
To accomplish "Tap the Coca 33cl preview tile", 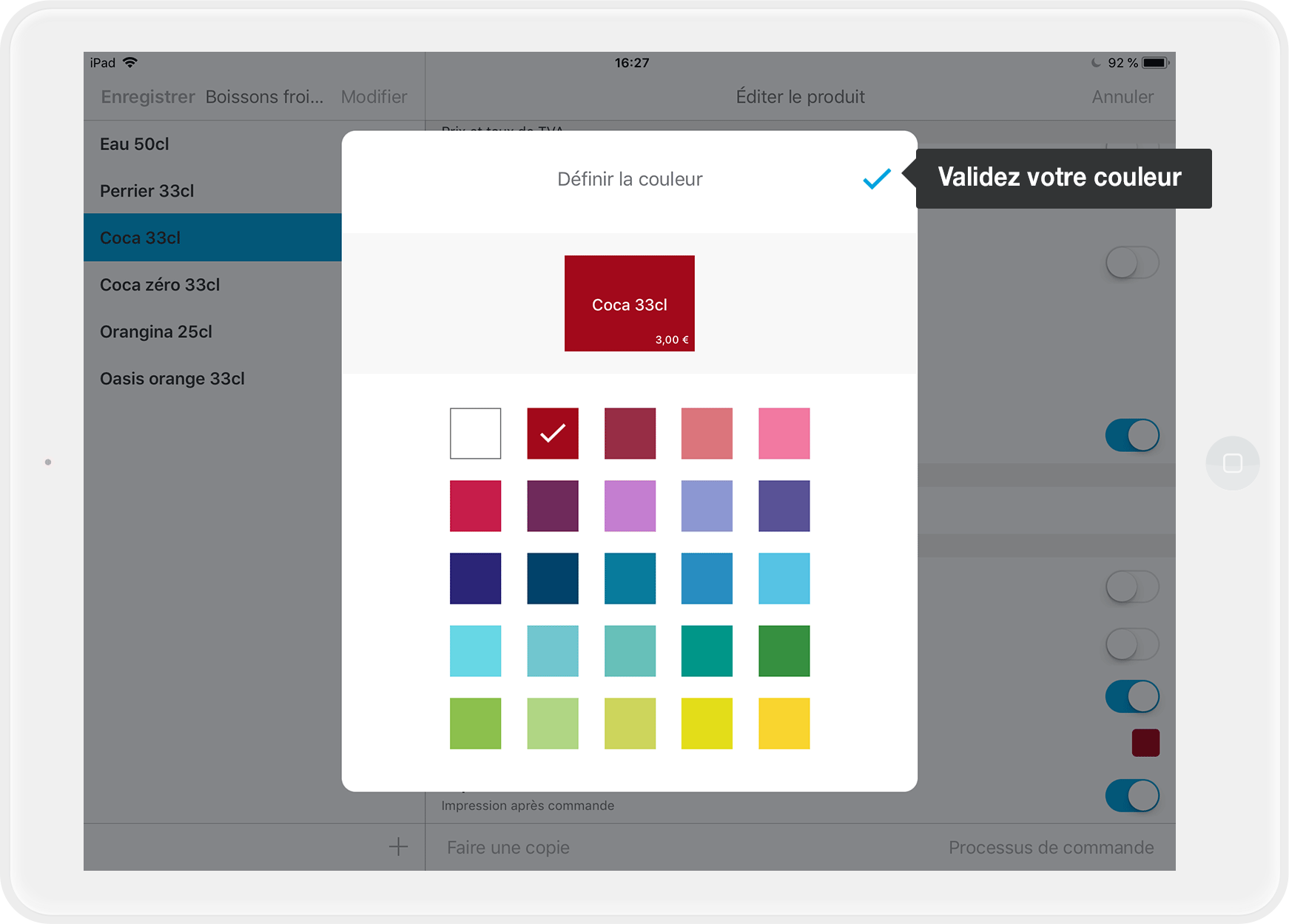I will [x=630, y=303].
